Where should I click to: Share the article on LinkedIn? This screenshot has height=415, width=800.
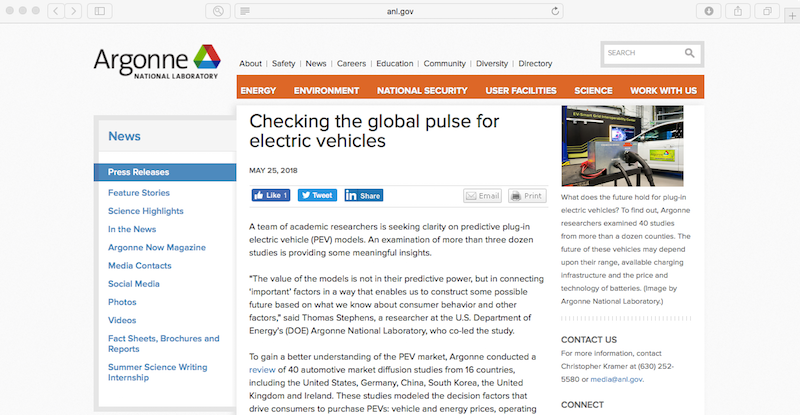(364, 195)
